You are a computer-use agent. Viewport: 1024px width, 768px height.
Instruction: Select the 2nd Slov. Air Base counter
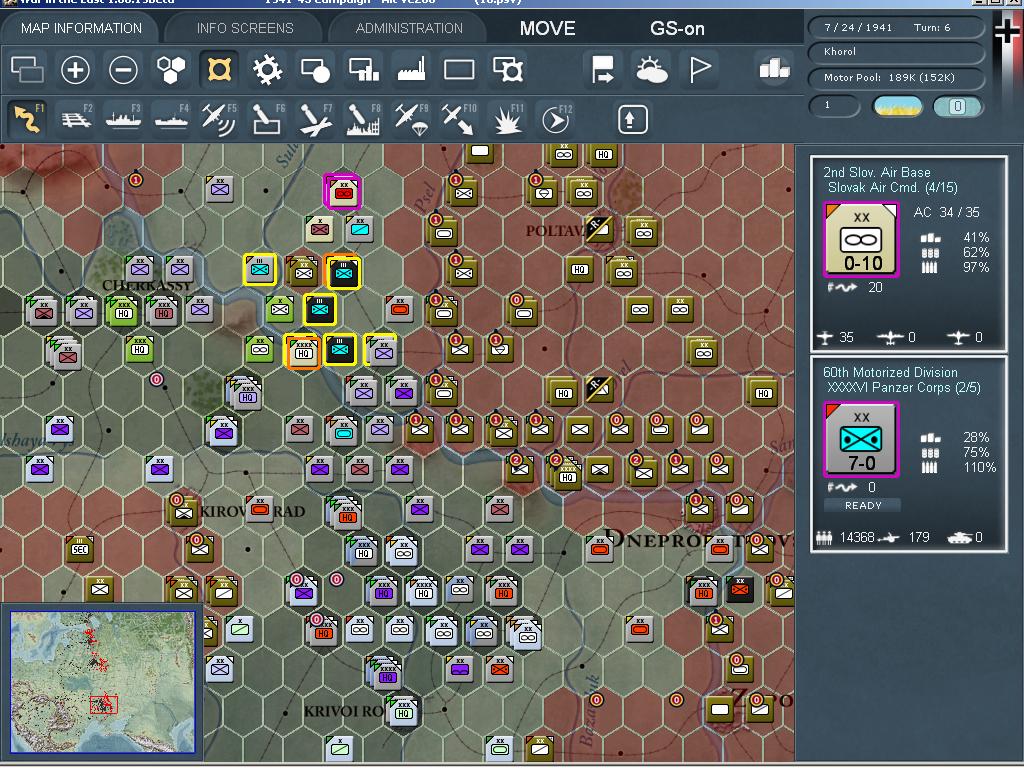(862, 240)
